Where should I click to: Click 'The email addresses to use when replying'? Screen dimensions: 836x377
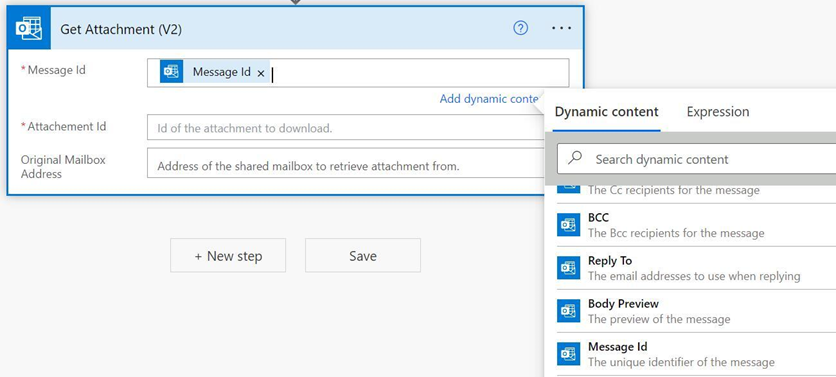click(x=694, y=276)
